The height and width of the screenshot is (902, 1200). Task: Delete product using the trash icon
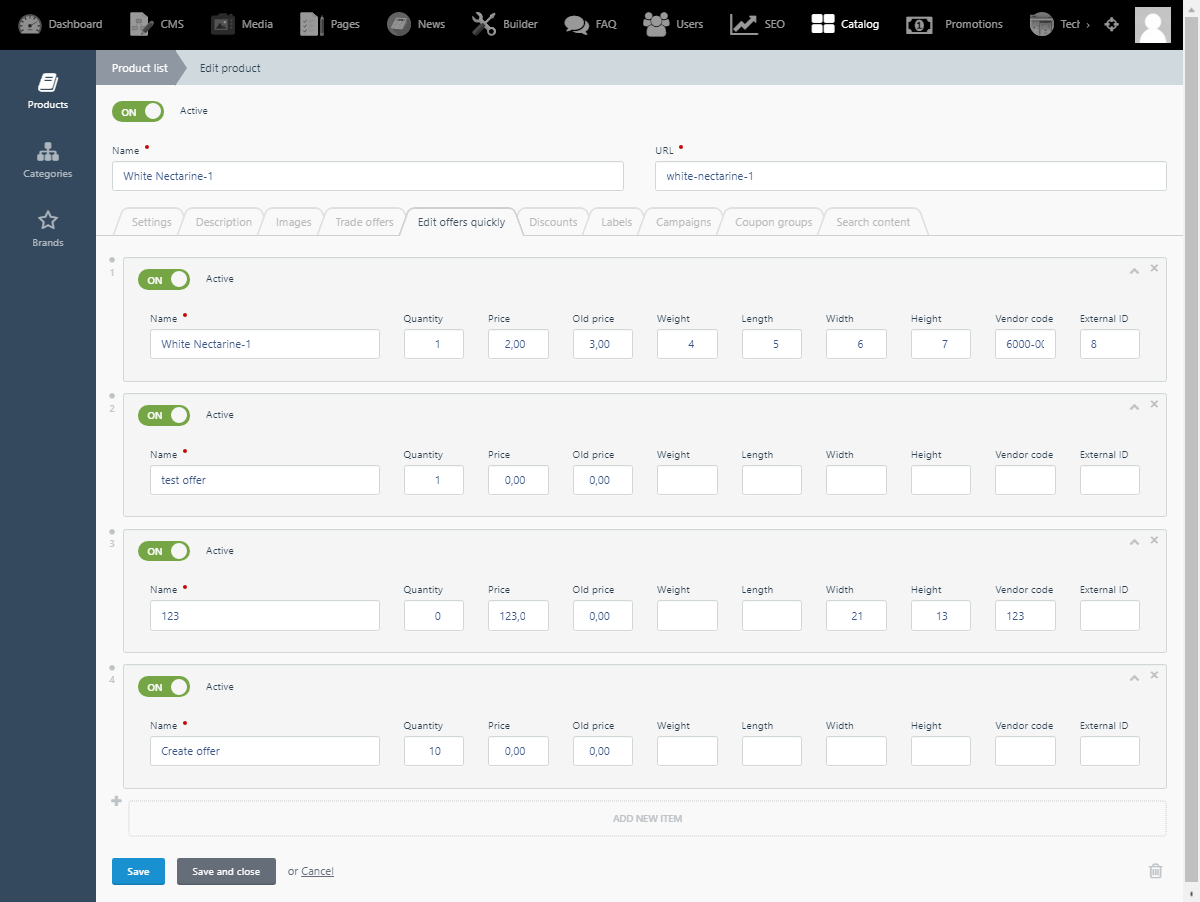tap(1155, 871)
